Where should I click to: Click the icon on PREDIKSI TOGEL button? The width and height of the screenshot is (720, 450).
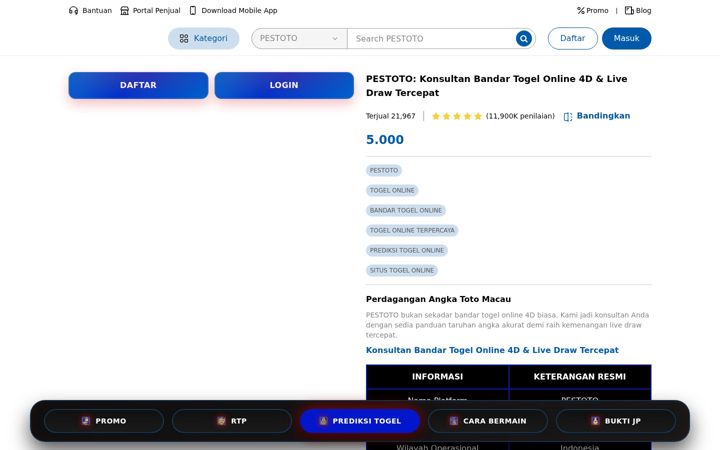[323, 421]
